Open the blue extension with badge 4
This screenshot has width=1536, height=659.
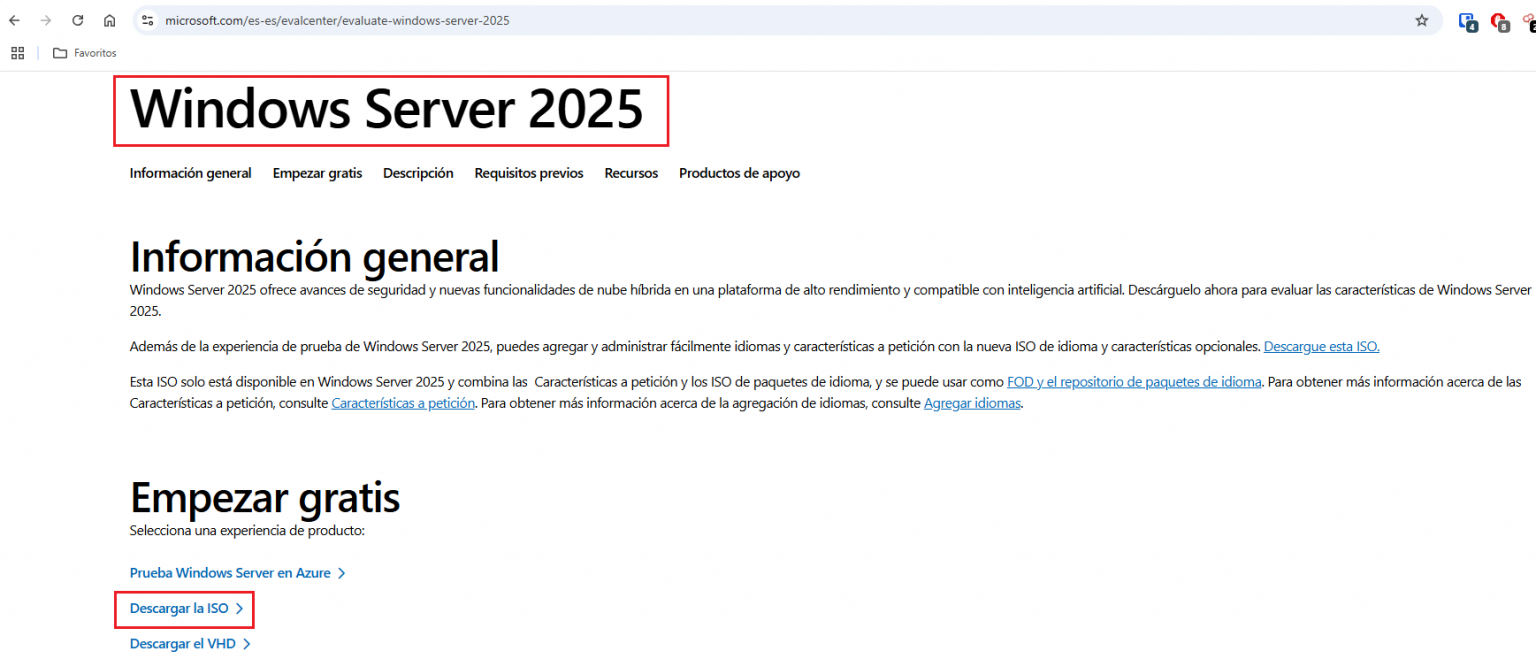pos(1467,21)
